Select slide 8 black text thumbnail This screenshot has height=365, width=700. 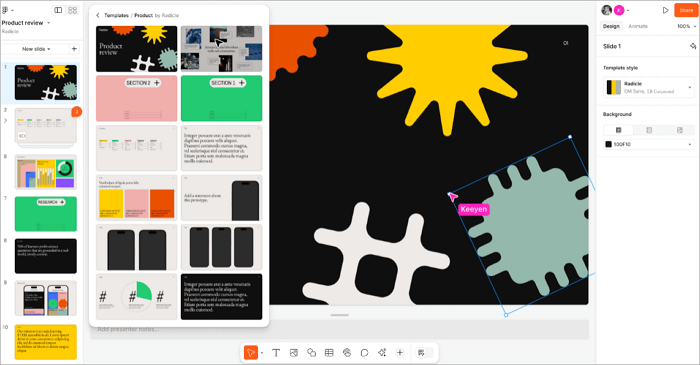tap(46, 256)
